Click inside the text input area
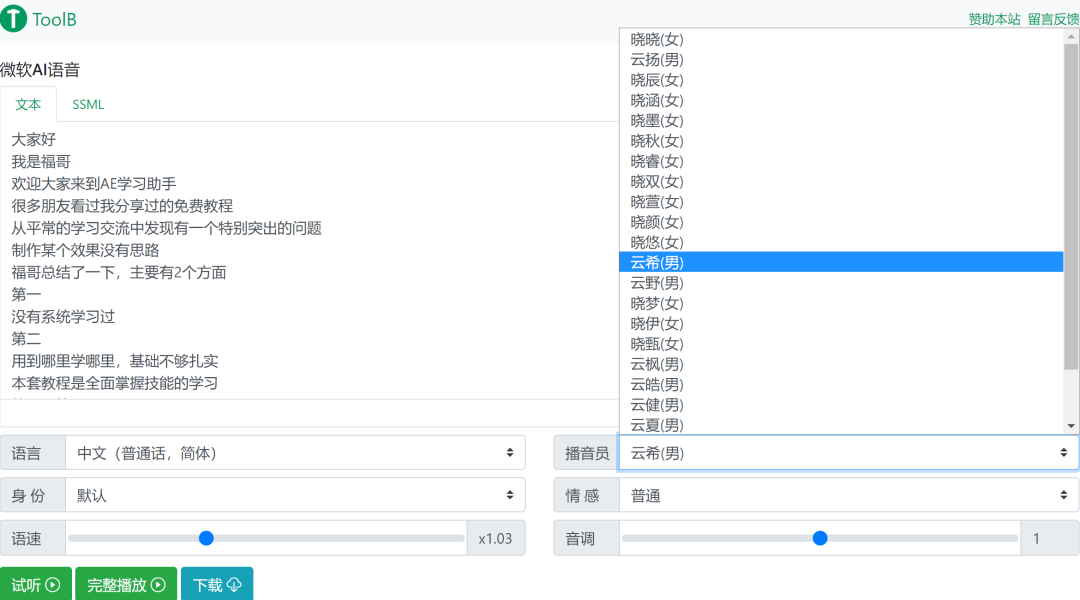Screen dimensions: 1080x600 tap(310, 260)
